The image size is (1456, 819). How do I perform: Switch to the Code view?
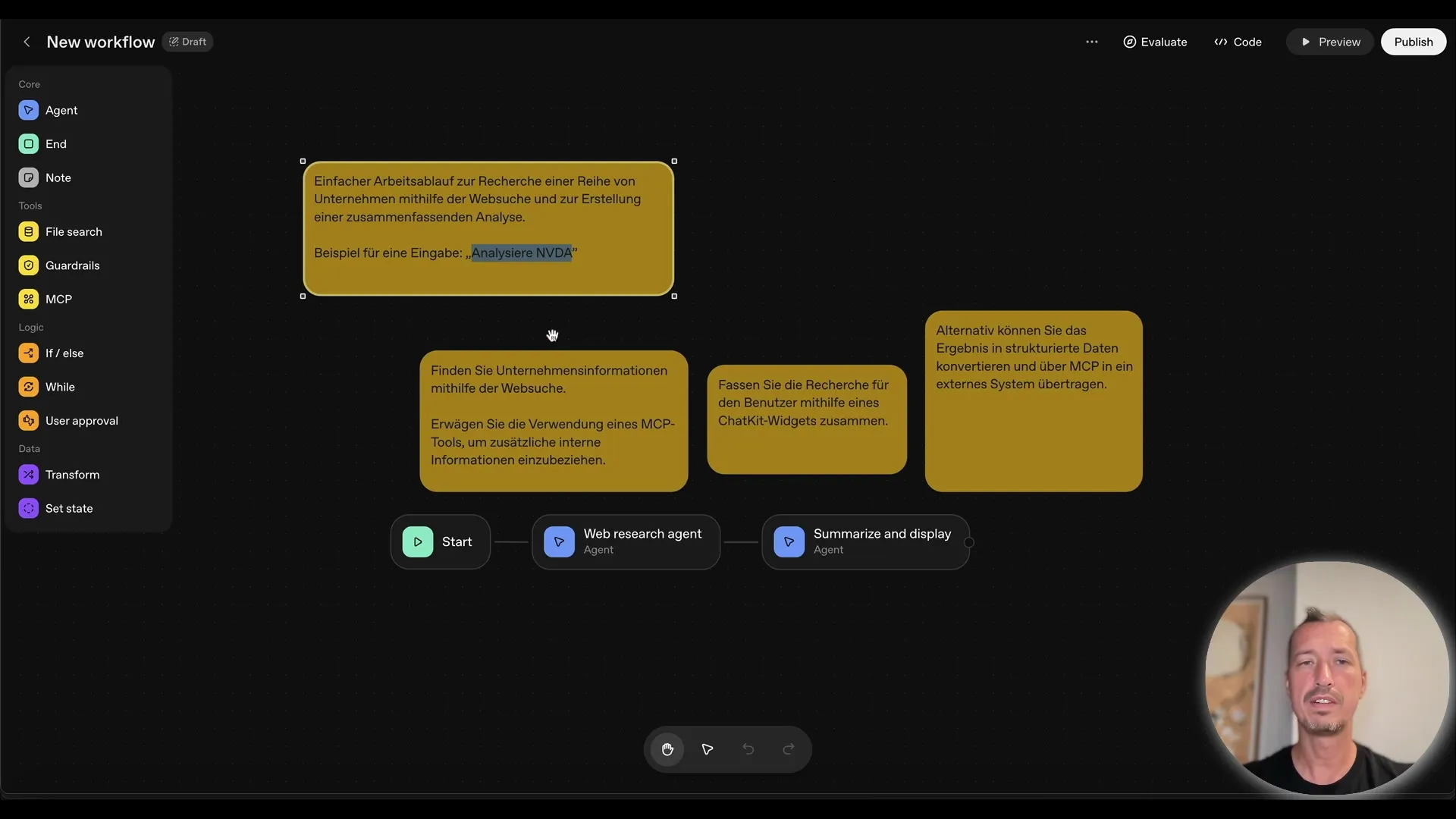1238,42
